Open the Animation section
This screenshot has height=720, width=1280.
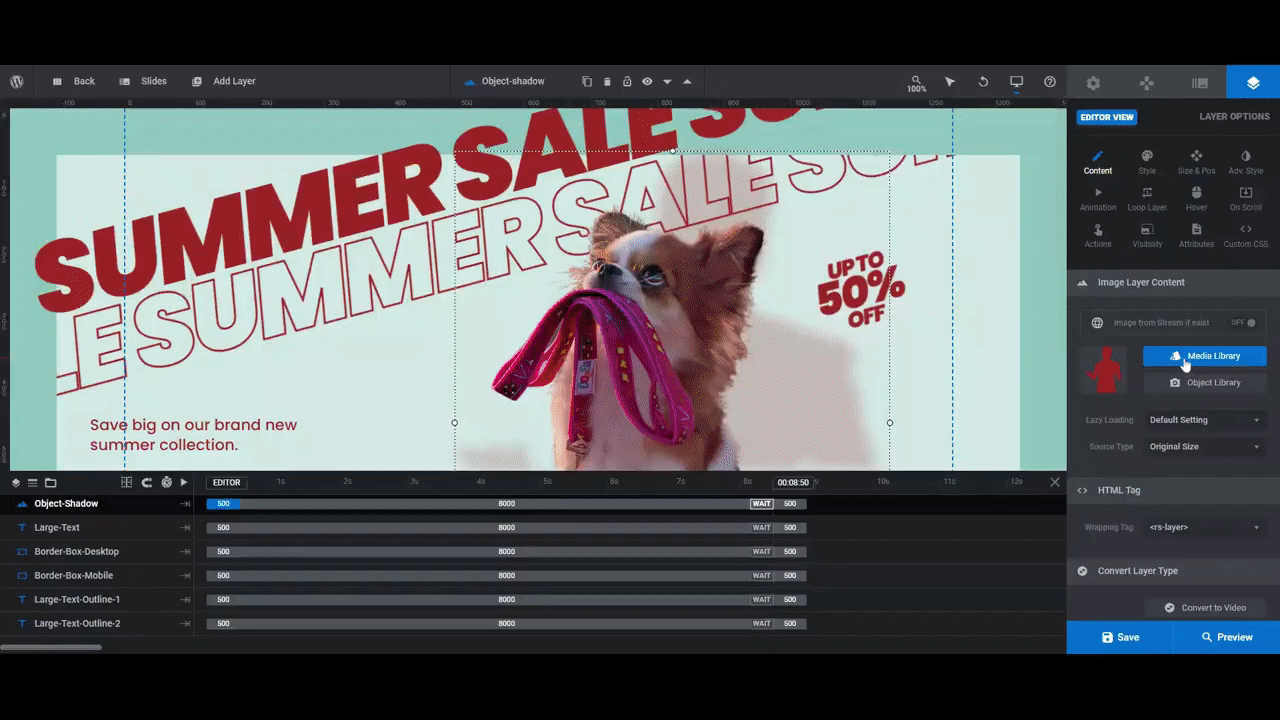tap(1098, 199)
